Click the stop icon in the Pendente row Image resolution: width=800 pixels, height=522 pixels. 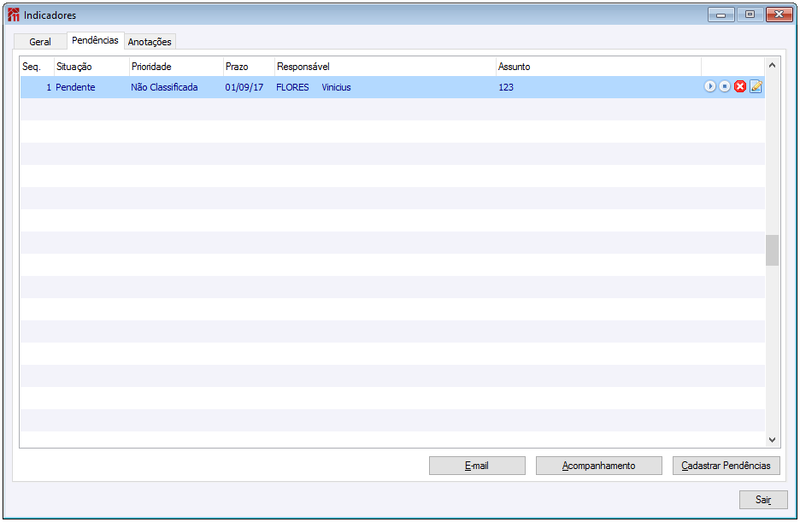click(x=724, y=87)
